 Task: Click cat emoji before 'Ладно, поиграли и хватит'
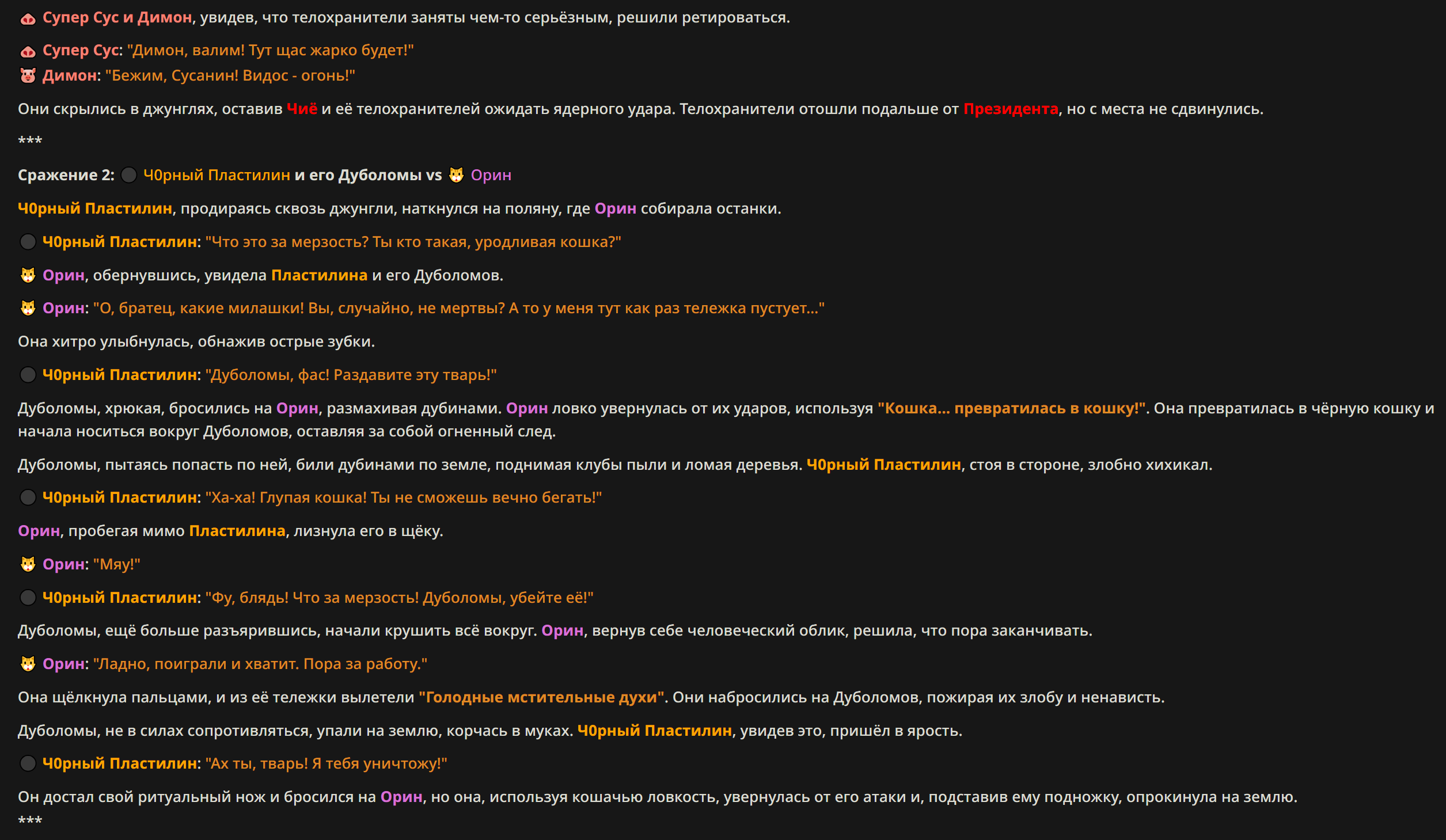pos(28,664)
